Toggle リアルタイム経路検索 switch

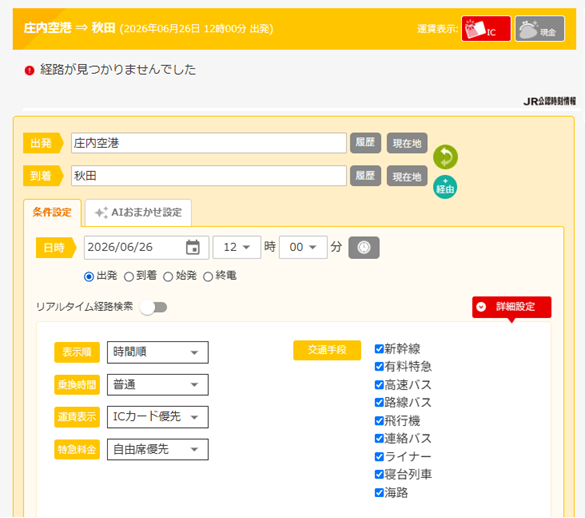153,308
